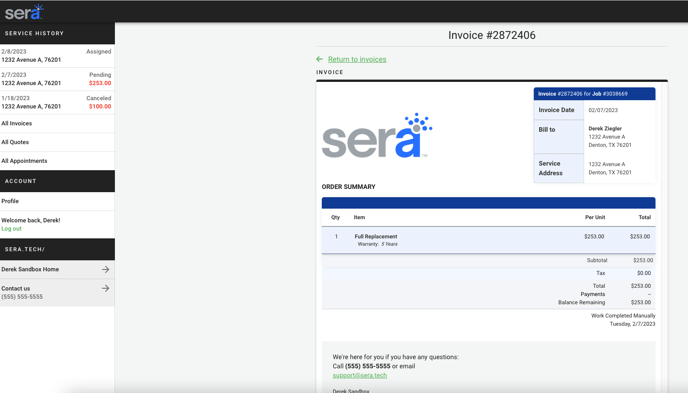Click the support@sera.tech email link
688x393 pixels.
click(x=360, y=375)
